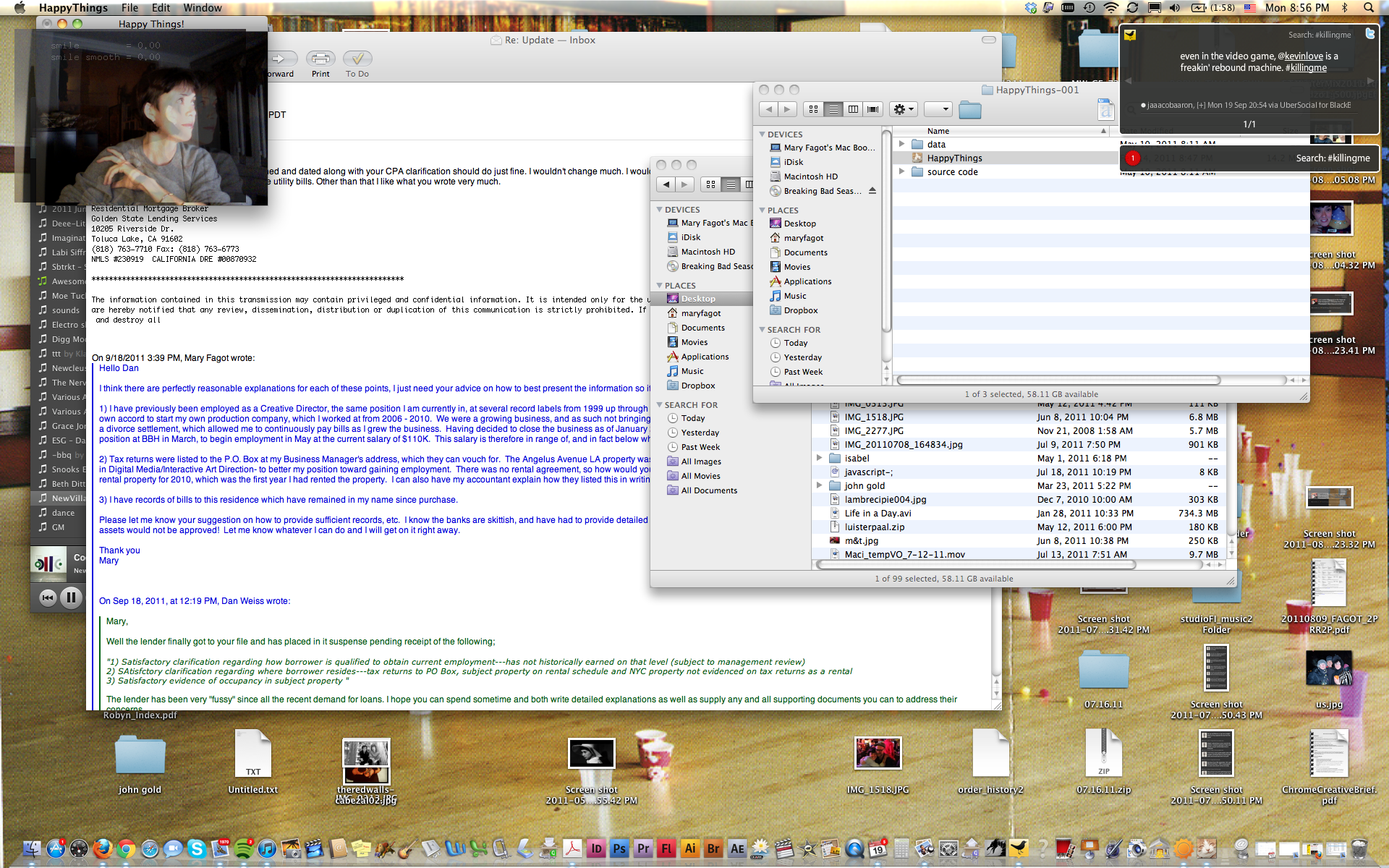Open the Apple menu

pyautogui.click(x=20, y=8)
